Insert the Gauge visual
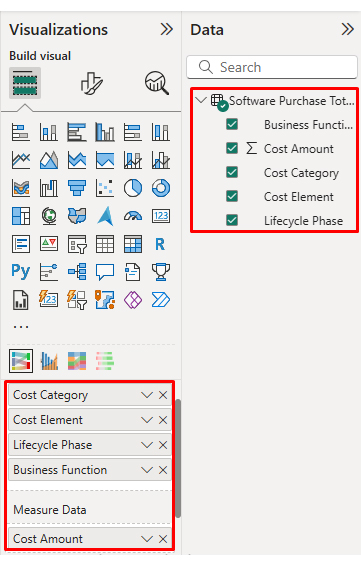 (133, 216)
